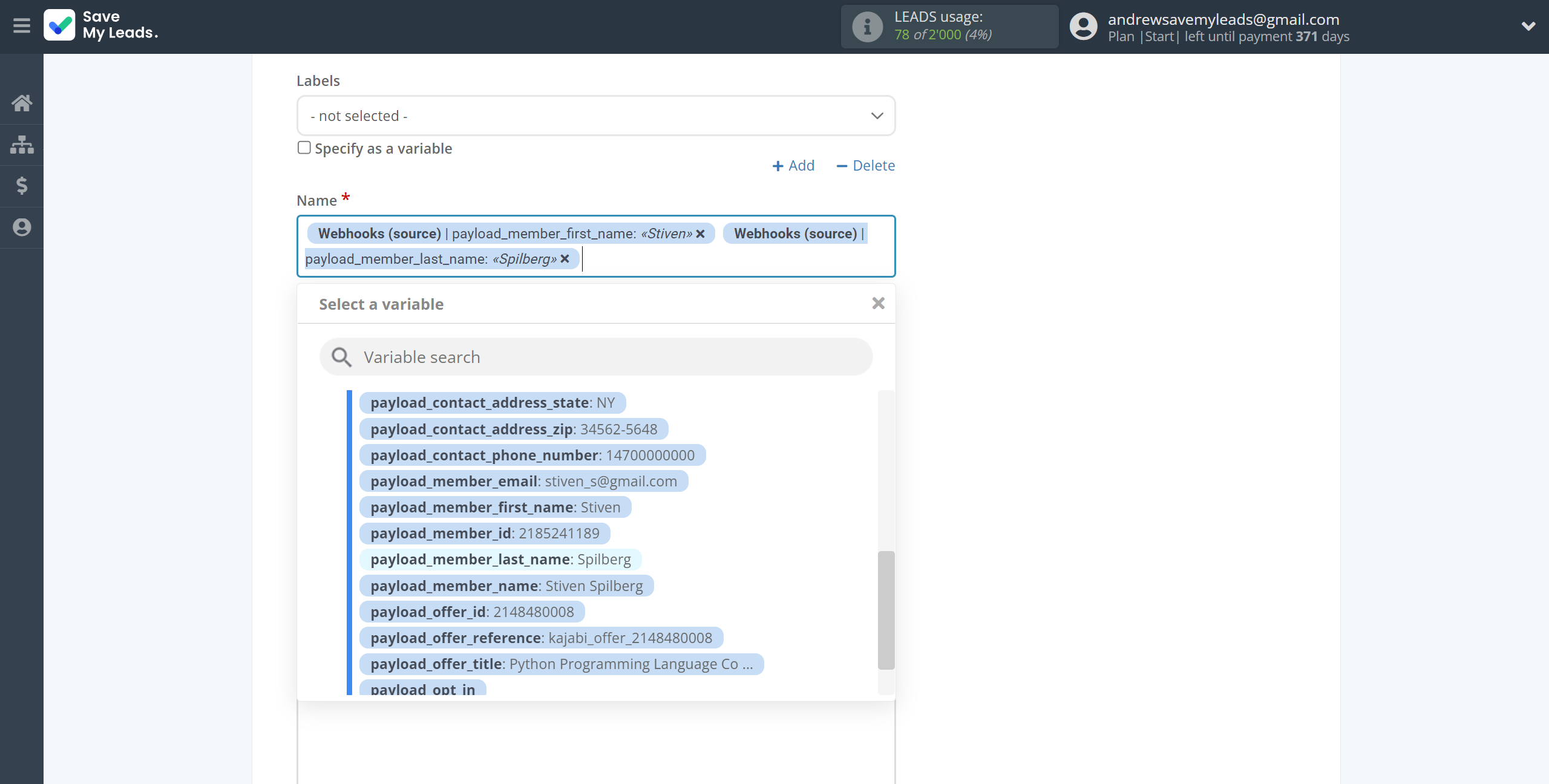Click the user avatar icon in header
Image resolution: width=1549 pixels, height=784 pixels.
pyautogui.click(x=1083, y=27)
